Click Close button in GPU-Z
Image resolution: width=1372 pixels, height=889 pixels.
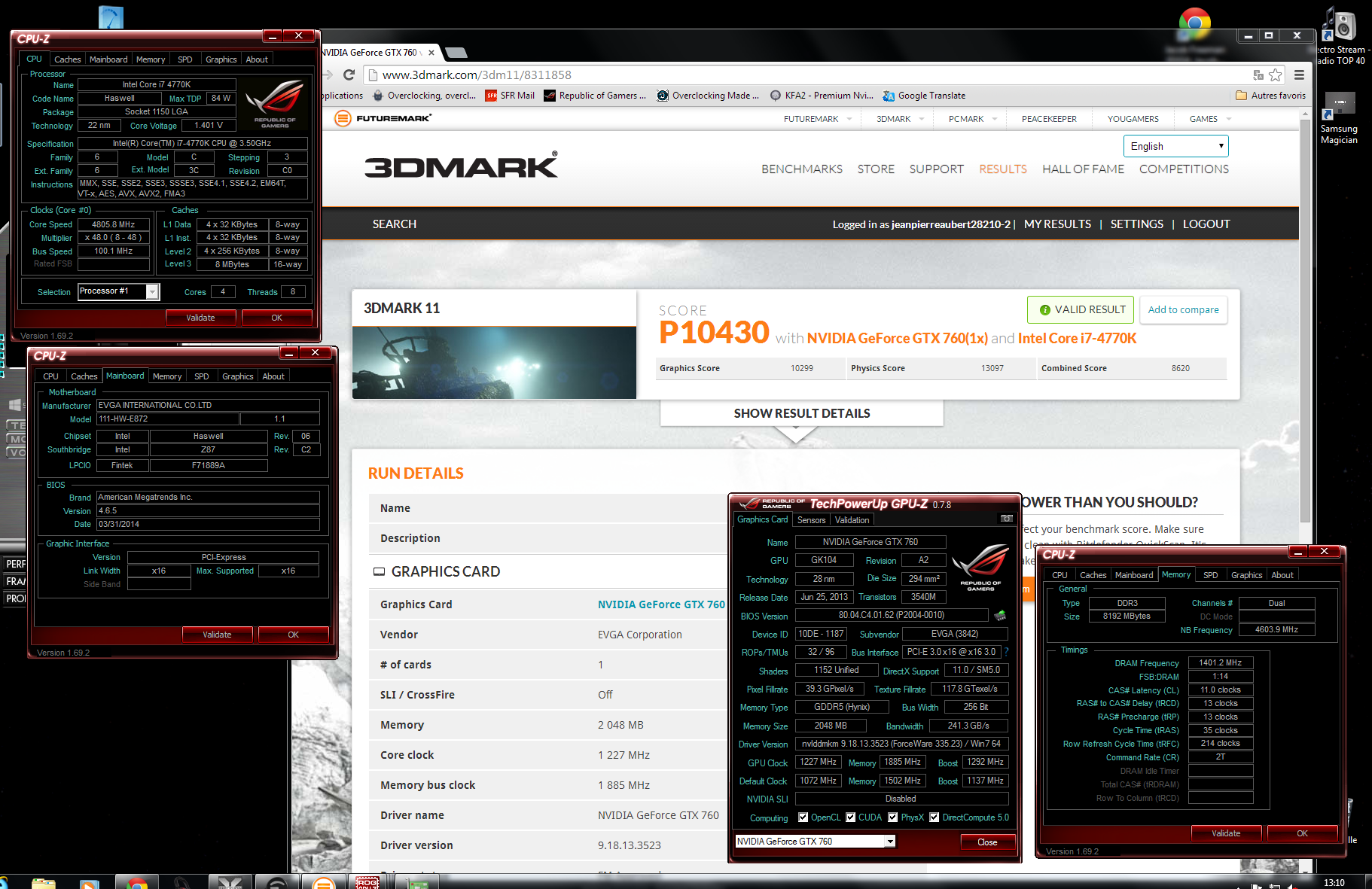point(987,842)
